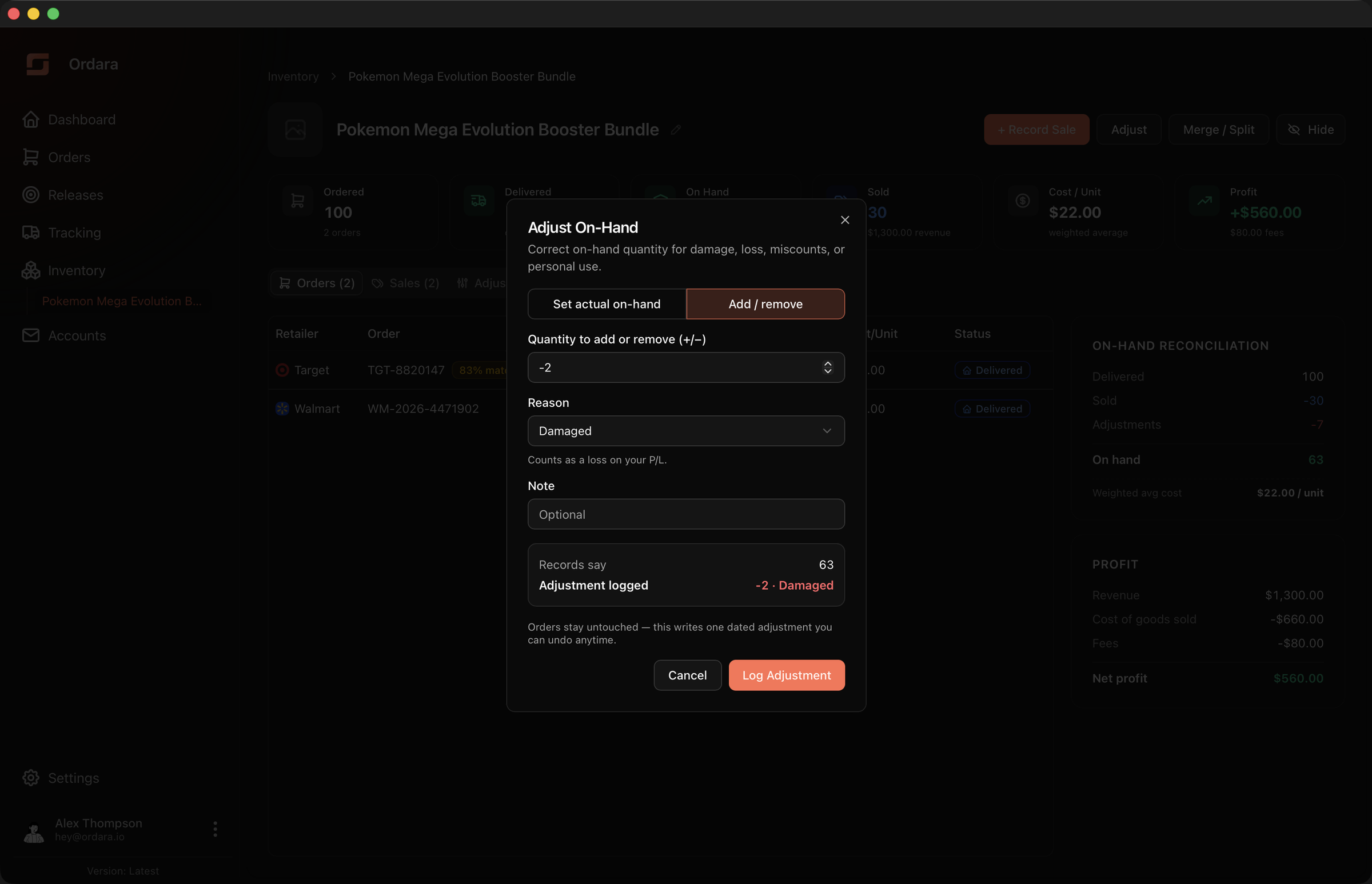The image size is (1372, 884).
Task: Click the optional Note field
Action: click(685, 514)
